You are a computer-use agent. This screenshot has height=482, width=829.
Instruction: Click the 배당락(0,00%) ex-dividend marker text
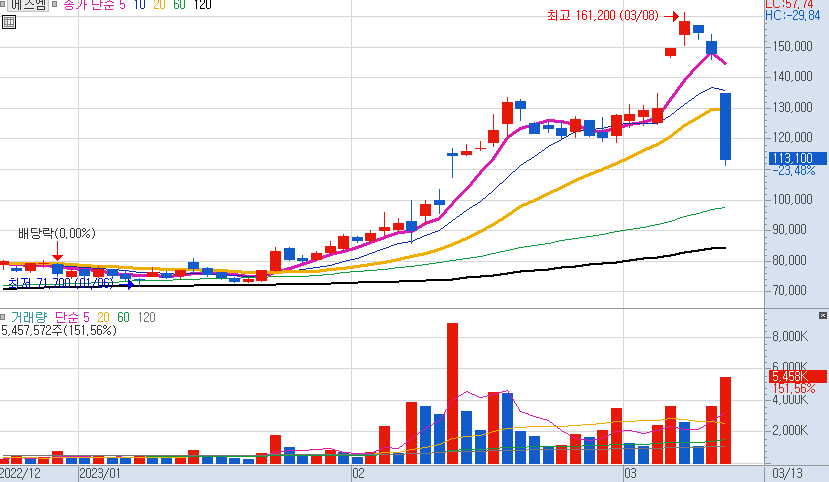pyautogui.click(x=57, y=233)
